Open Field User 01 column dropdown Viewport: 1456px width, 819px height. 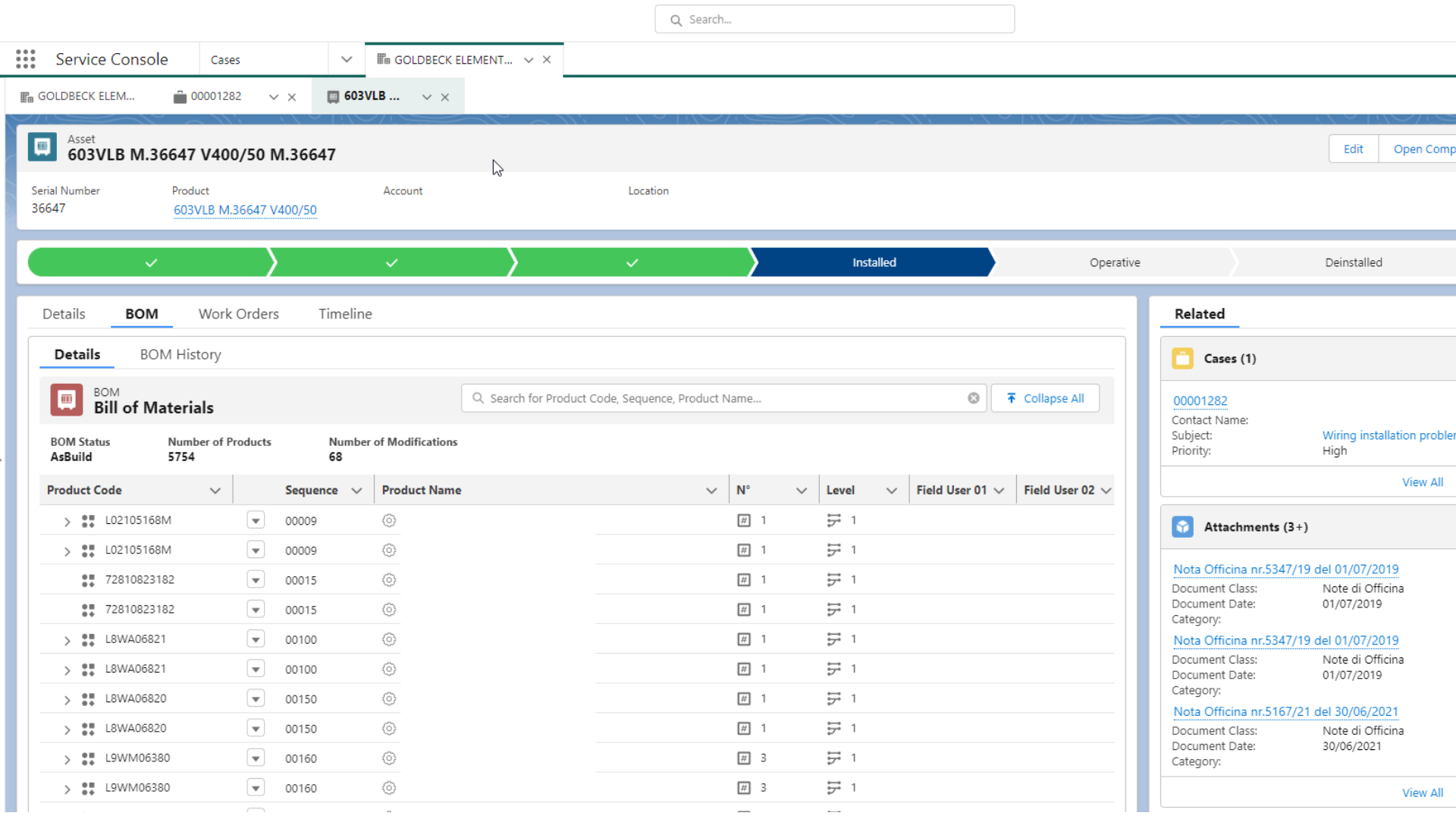pos(999,491)
